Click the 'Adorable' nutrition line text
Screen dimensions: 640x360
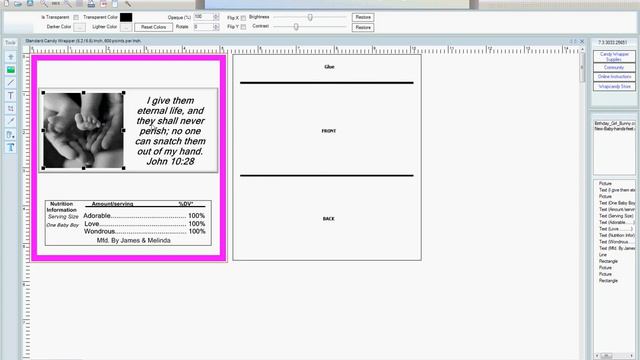coord(144,216)
